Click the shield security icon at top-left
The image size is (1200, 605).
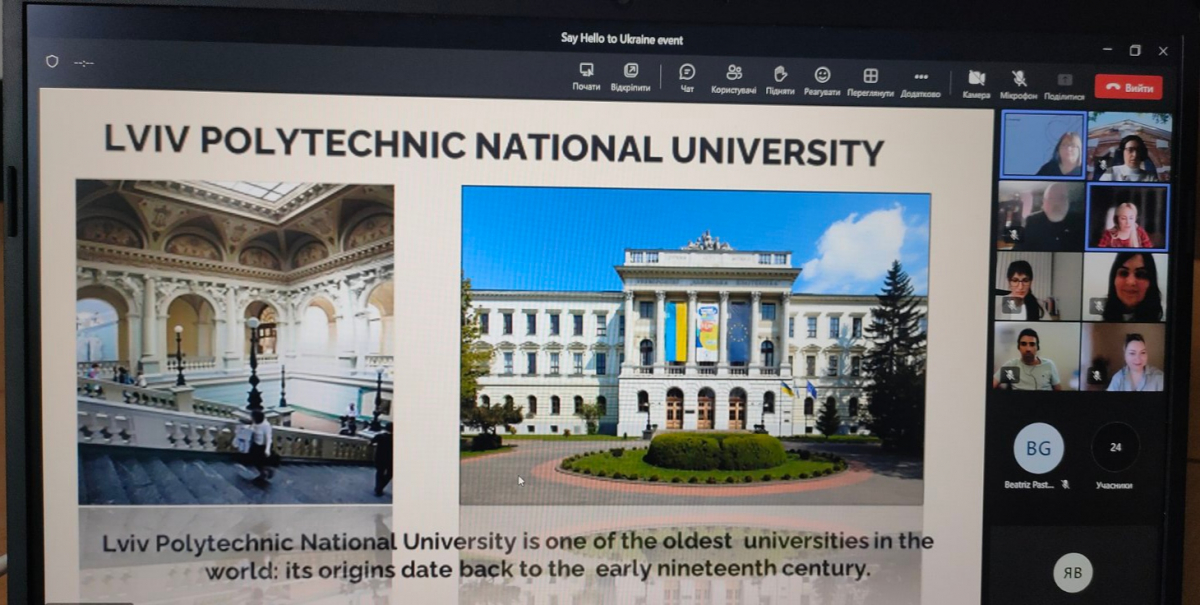pyautogui.click(x=52, y=61)
